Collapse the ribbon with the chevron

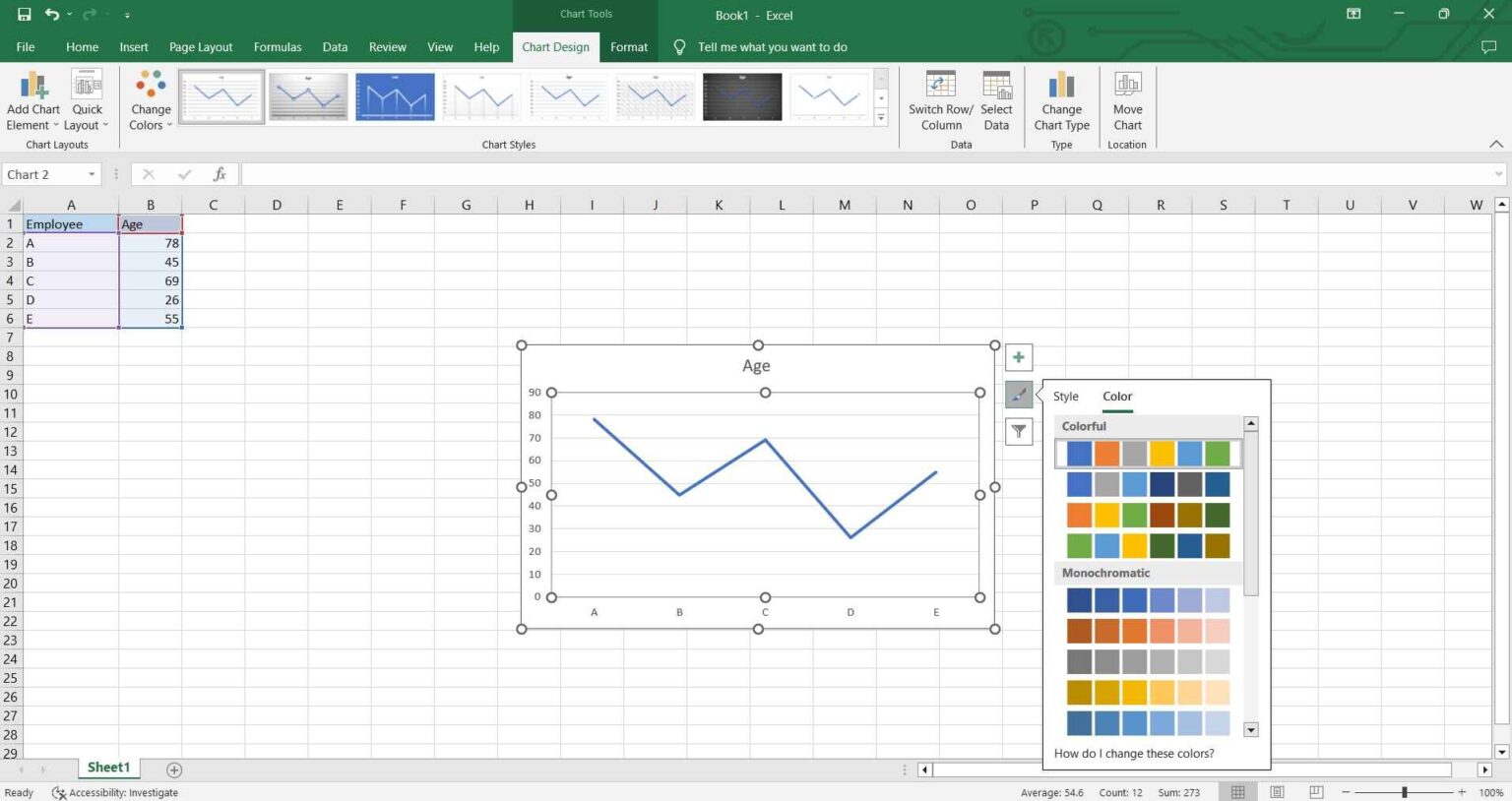click(x=1494, y=144)
